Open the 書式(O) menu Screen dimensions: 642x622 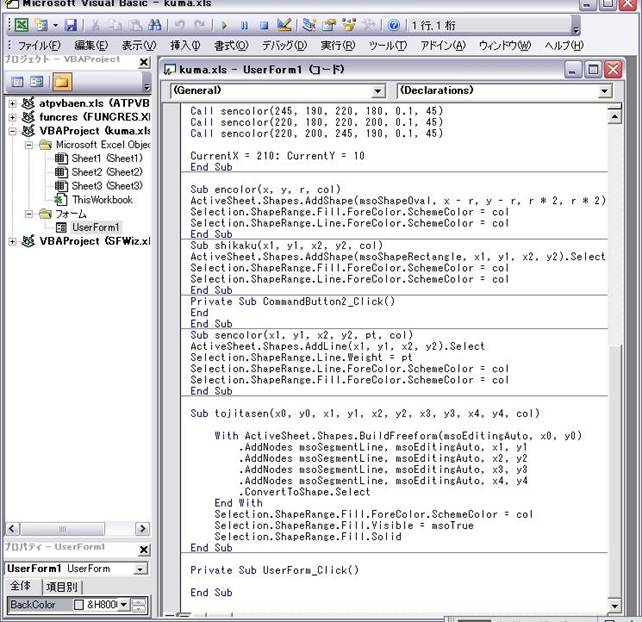[231, 45]
